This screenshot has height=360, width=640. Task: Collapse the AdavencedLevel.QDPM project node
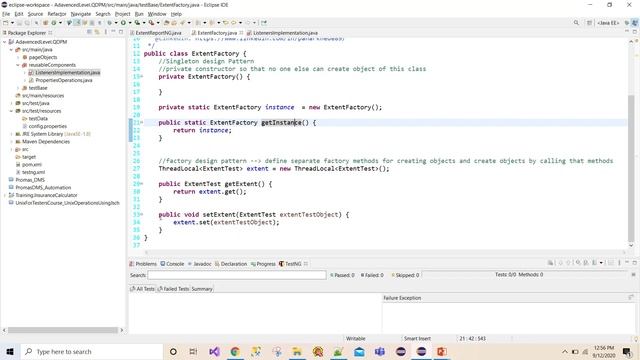tap(4, 42)
